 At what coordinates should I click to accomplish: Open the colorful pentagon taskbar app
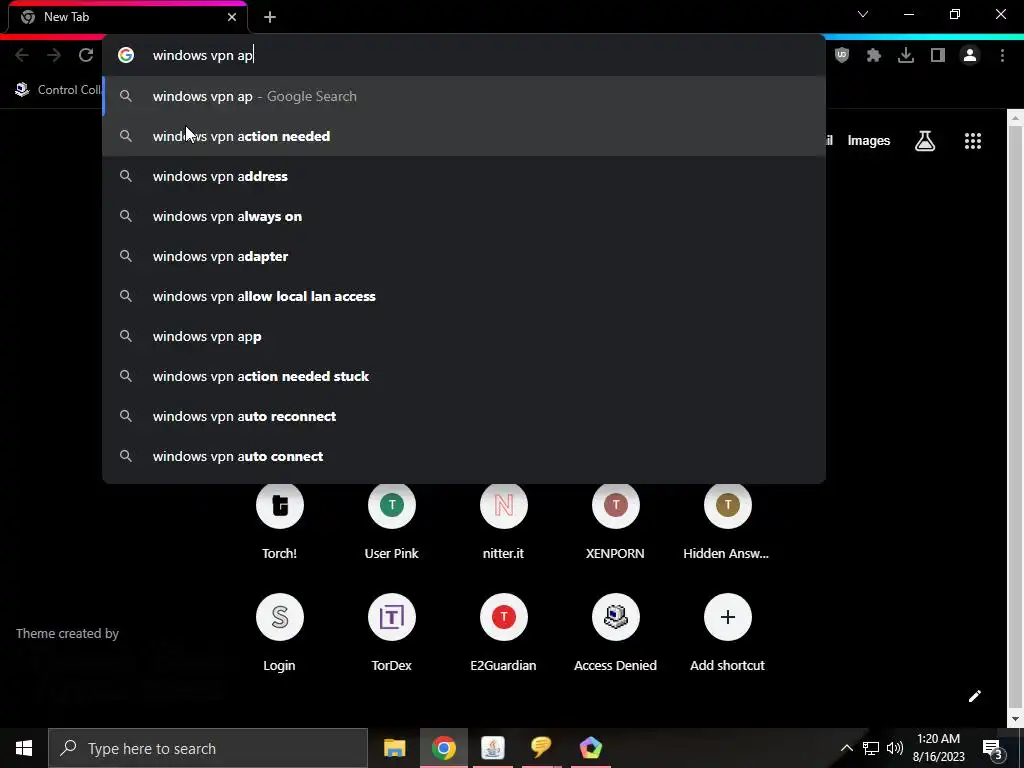click(590, 748)
